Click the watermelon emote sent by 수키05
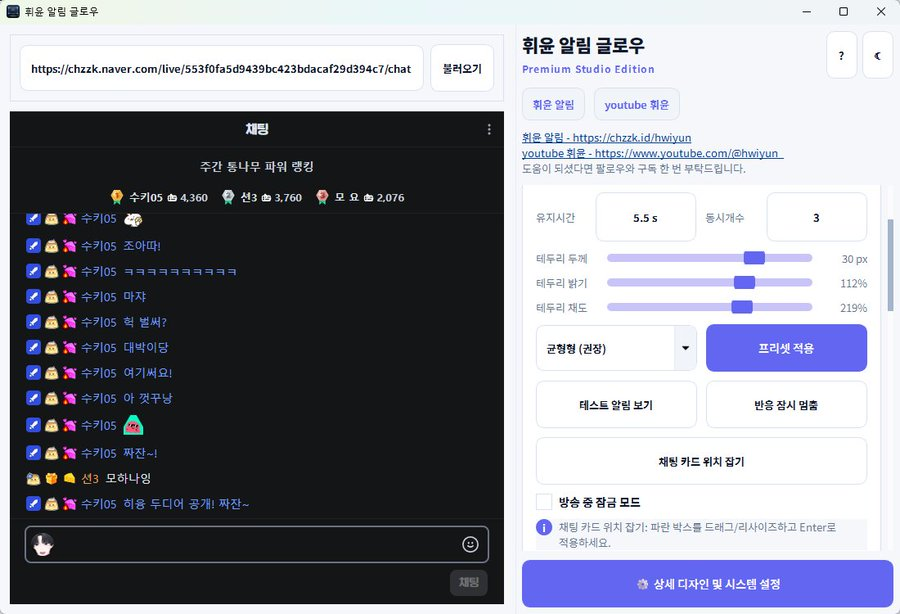 tap(134, 426)
